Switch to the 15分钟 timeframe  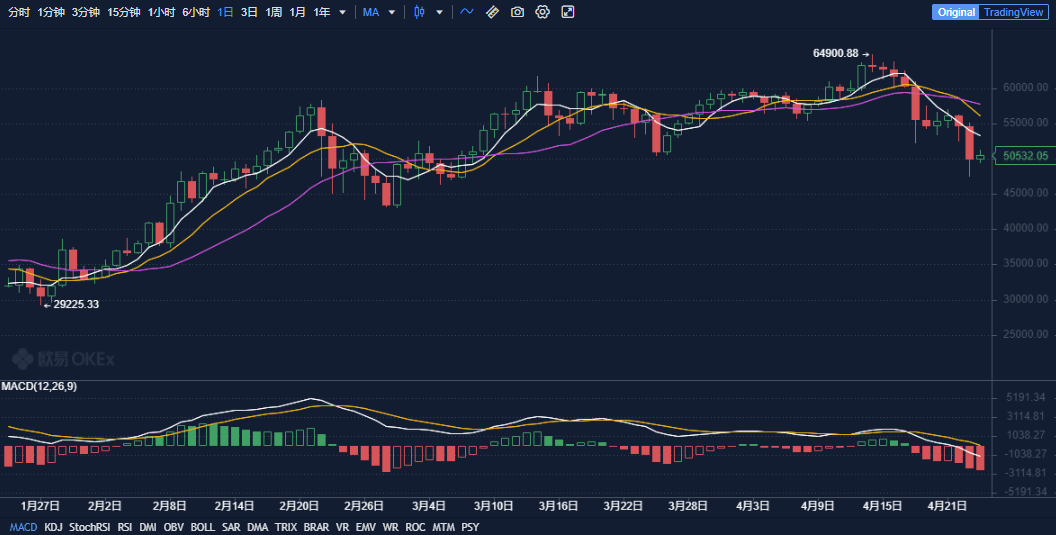(x=124, y=12)
